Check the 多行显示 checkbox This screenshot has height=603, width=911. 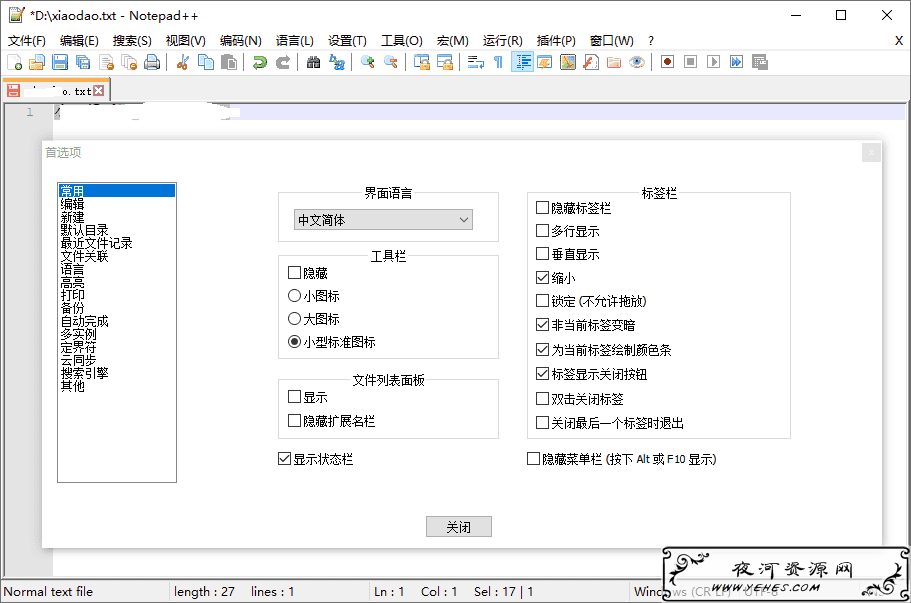pos(542,231)
